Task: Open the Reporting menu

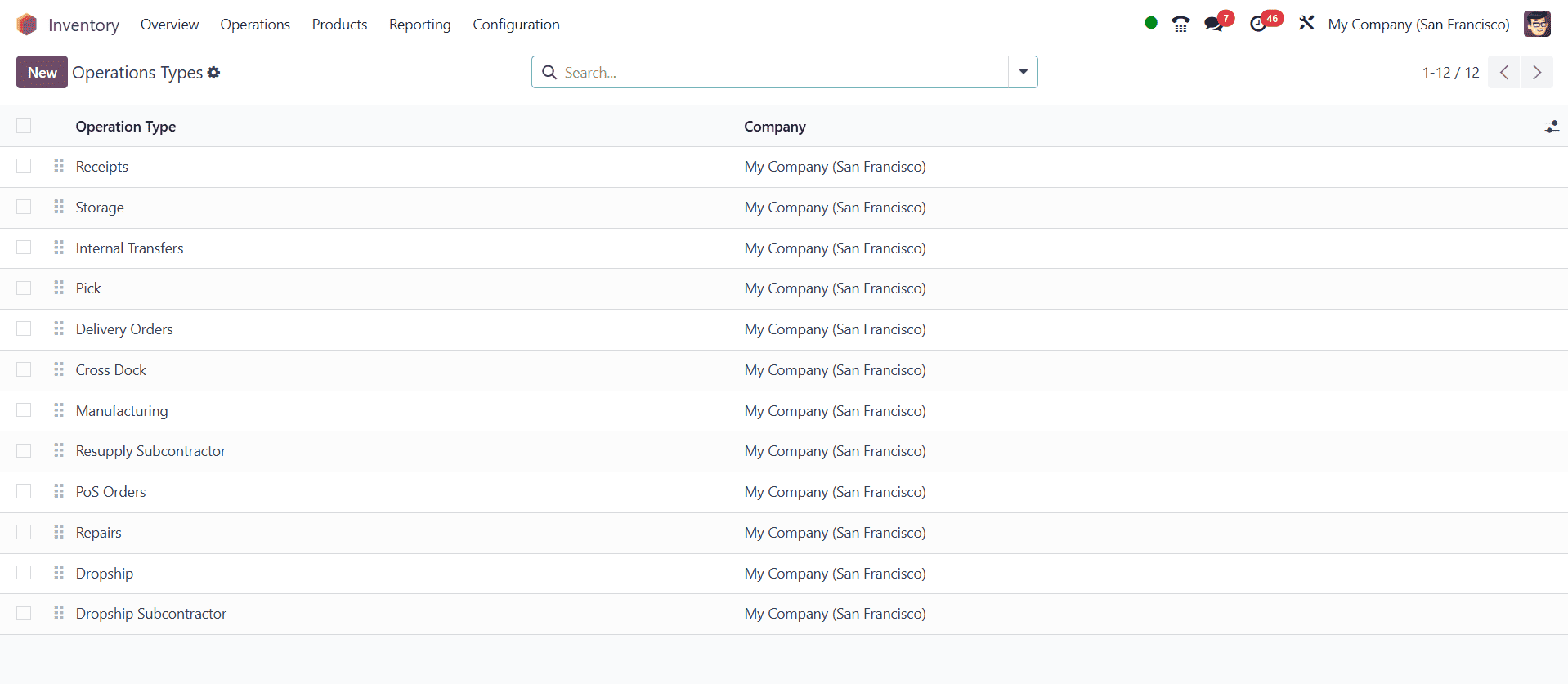Action: pos(419,25)
